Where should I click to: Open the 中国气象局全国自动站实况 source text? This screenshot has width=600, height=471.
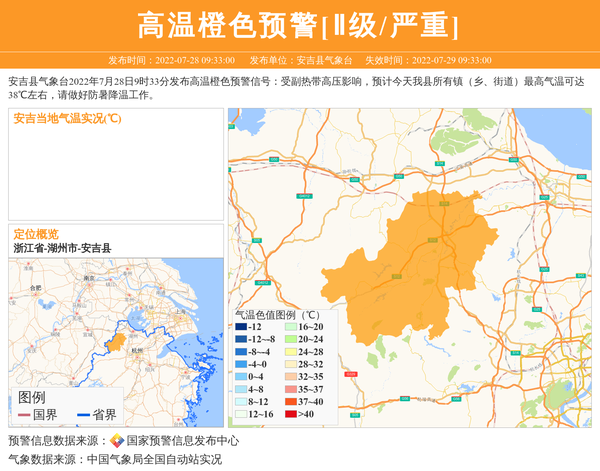click(154, 459)
